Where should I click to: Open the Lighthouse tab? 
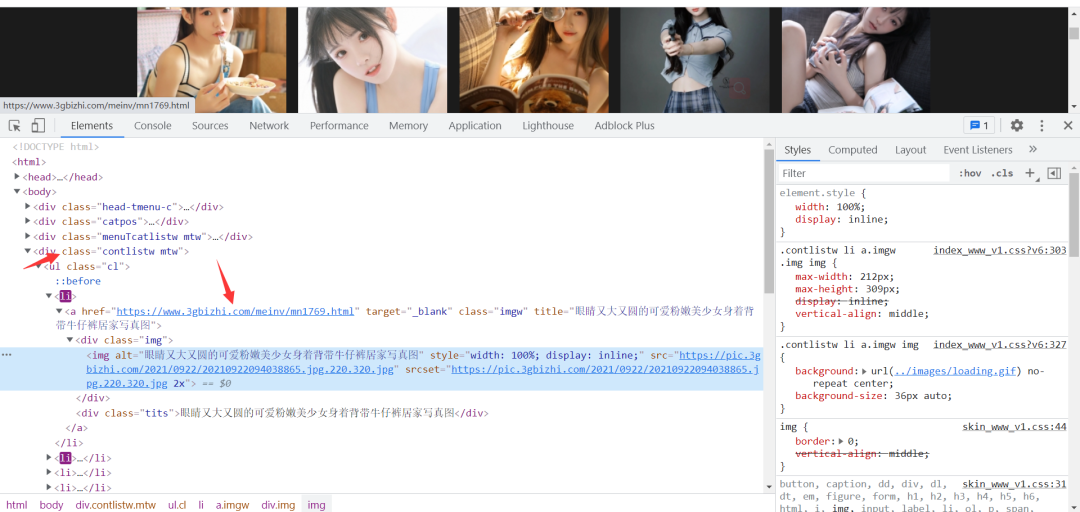tap(548, 125)
